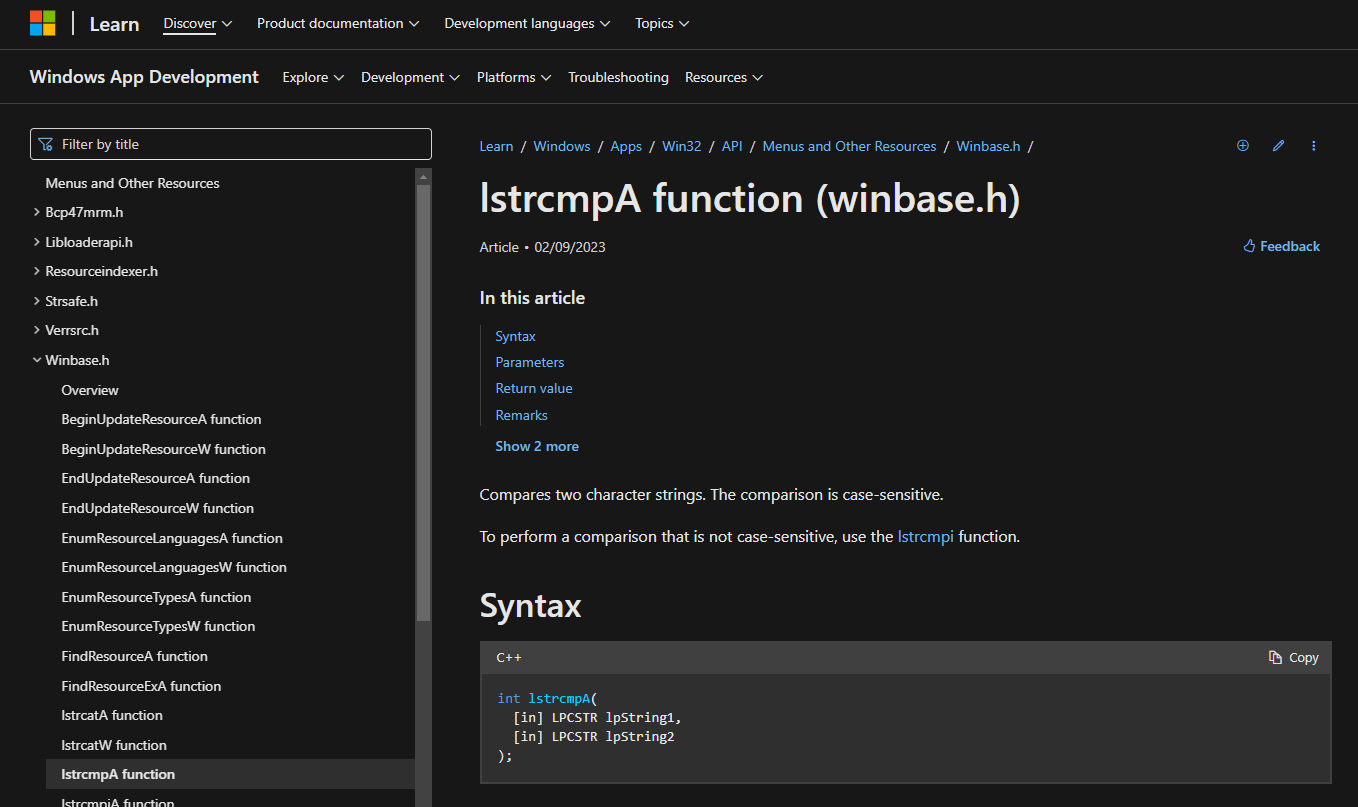Screen dimensions: 1358x807
Task: Open FindResourceA function
Action: click(x=134, y=656)
